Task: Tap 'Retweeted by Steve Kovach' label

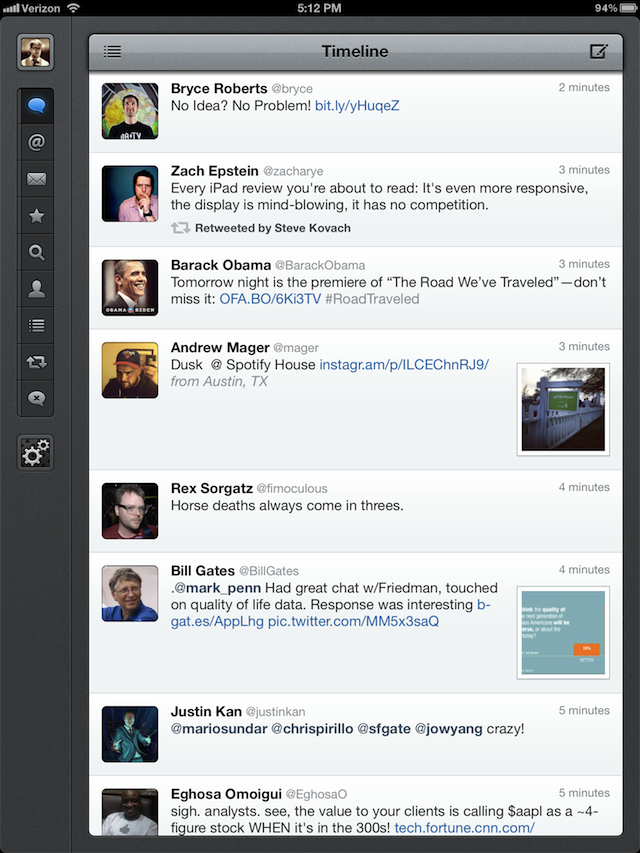Action: [273, 228]
